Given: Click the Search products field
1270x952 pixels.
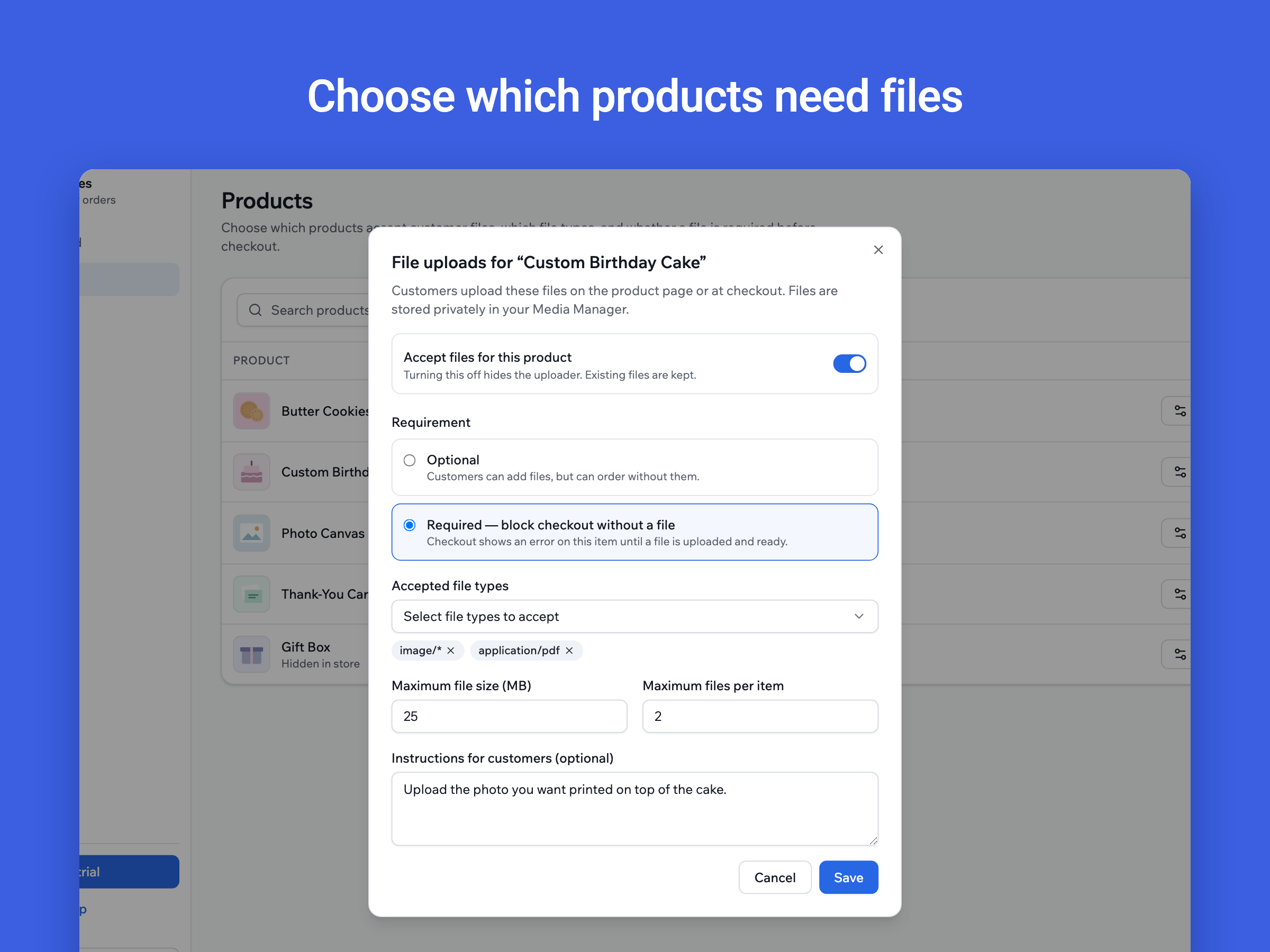Looking at the screenshot, I should pyautogui.click(x=303, y=310).
